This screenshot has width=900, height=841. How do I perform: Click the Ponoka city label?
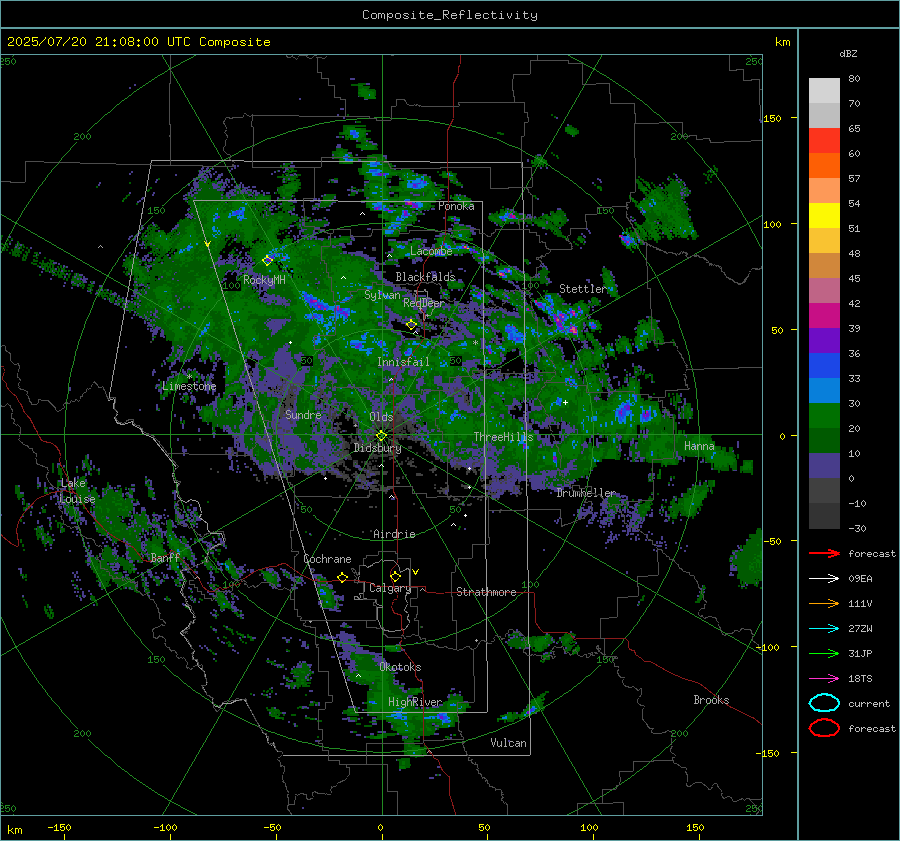click(x=456, y=206)
